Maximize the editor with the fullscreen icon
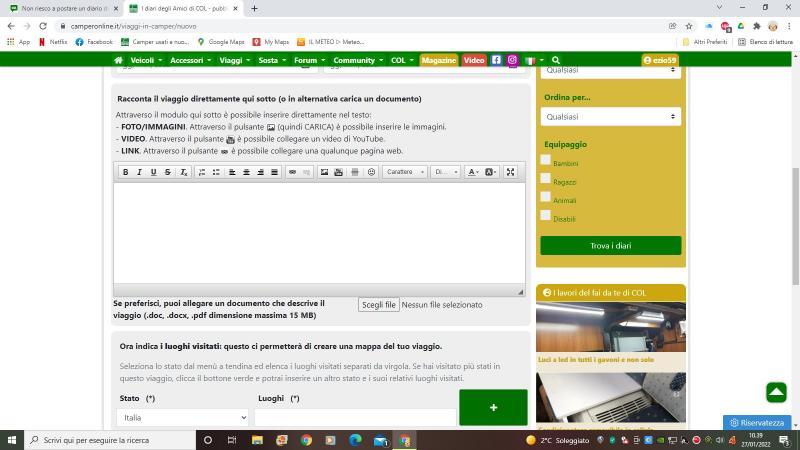Viewport: 800px width, 450px height. coord(510,172)
